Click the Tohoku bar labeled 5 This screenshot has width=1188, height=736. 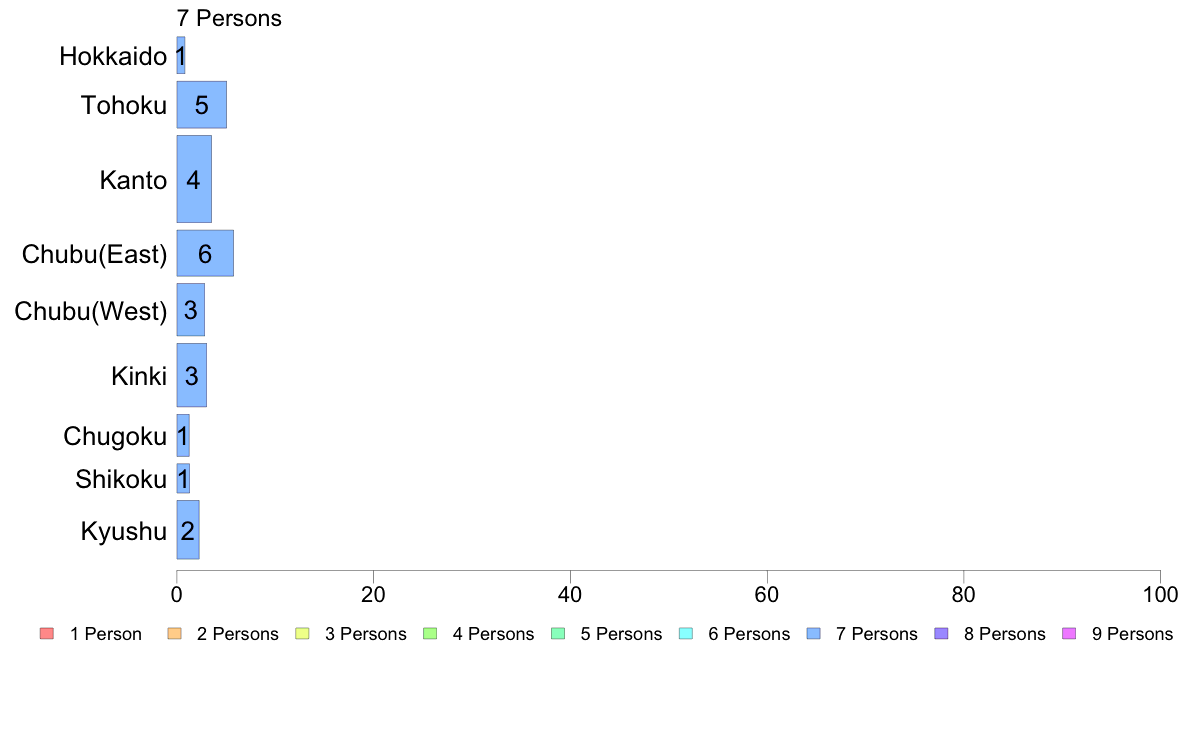pos(202,105)
